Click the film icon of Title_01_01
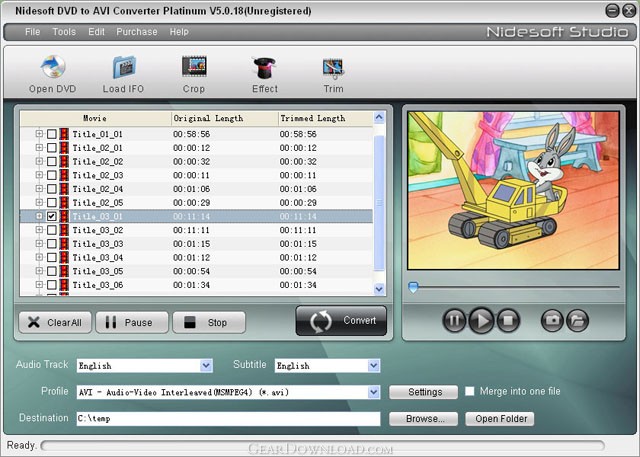Image resolution: width=640 pixels, height=457 pixels. 64,134
